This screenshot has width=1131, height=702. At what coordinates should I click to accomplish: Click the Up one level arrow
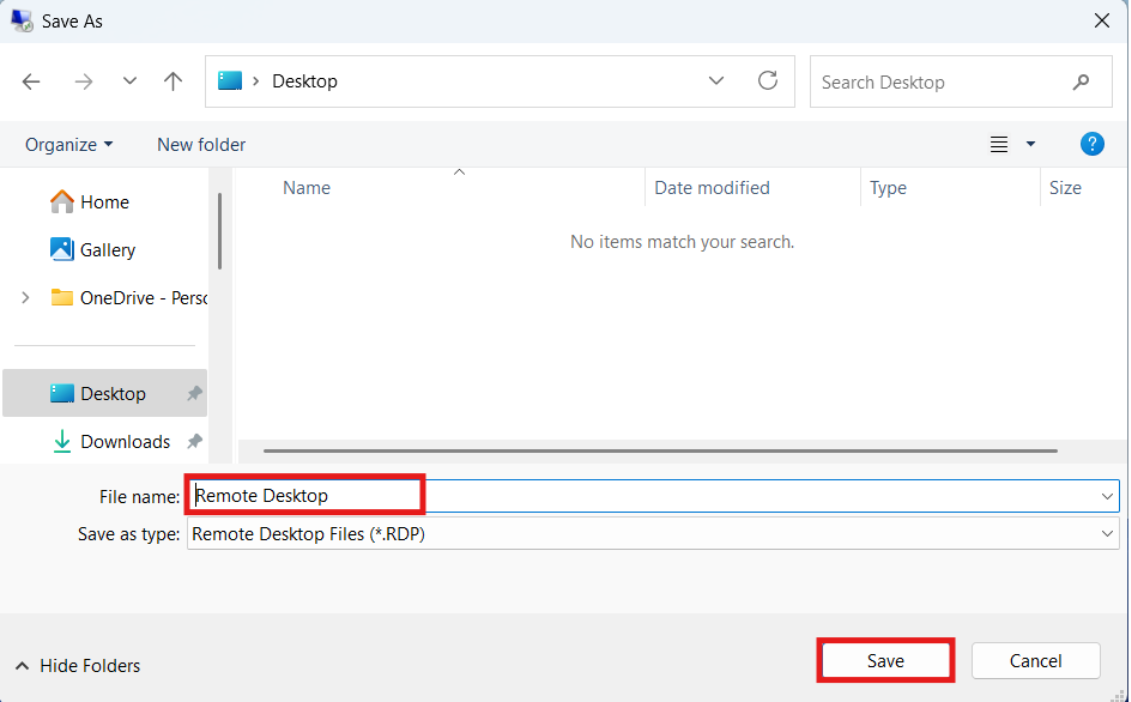173,82
